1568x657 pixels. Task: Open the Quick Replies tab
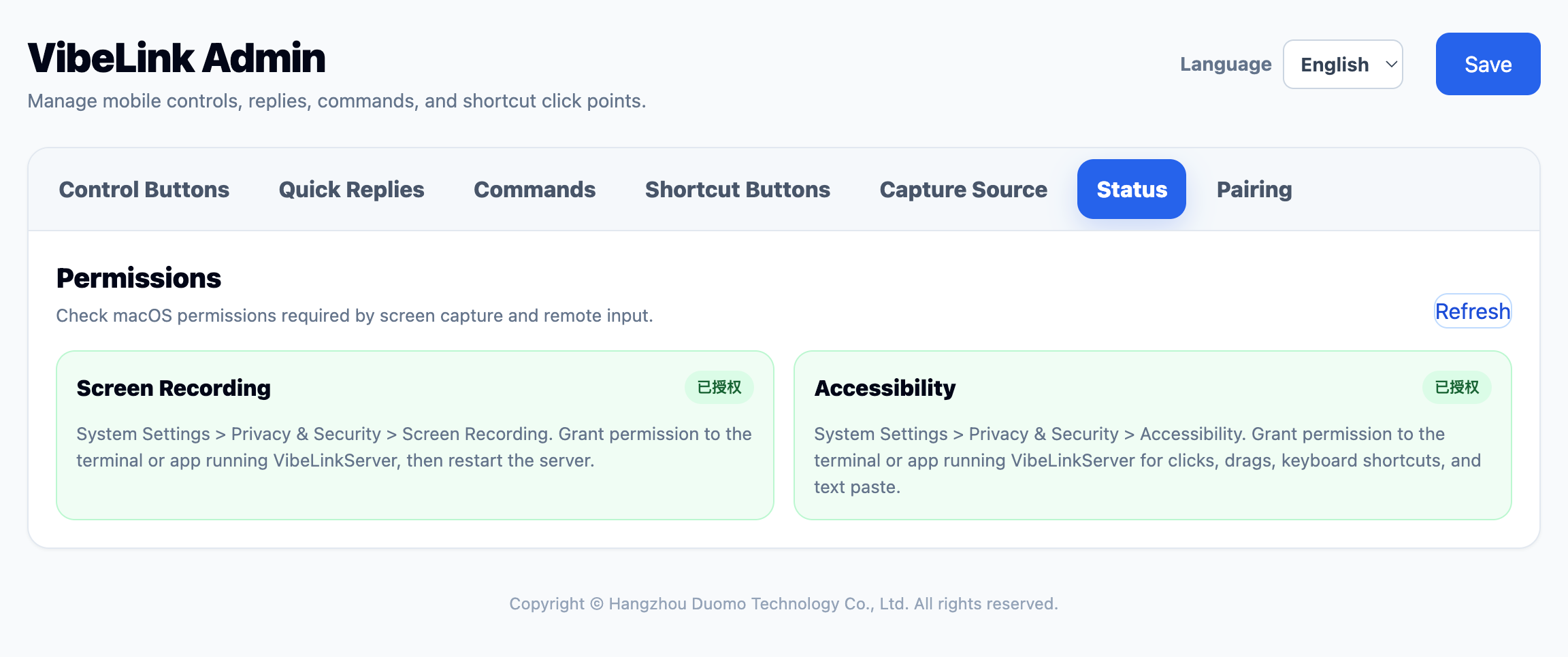[x=351, y=190]
